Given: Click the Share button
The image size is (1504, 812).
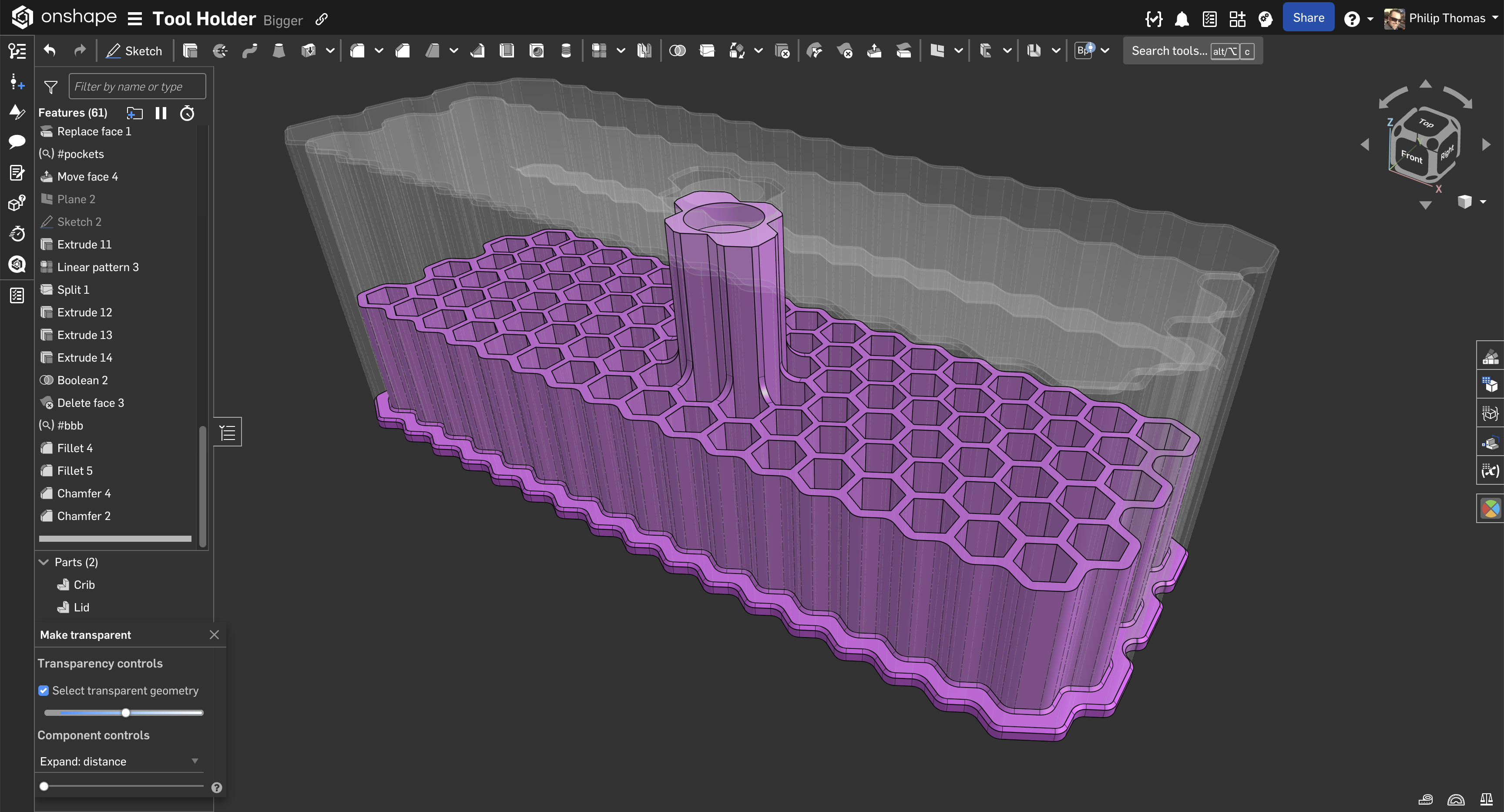Looking at the screenshot, I should [x=1308, y=17].
